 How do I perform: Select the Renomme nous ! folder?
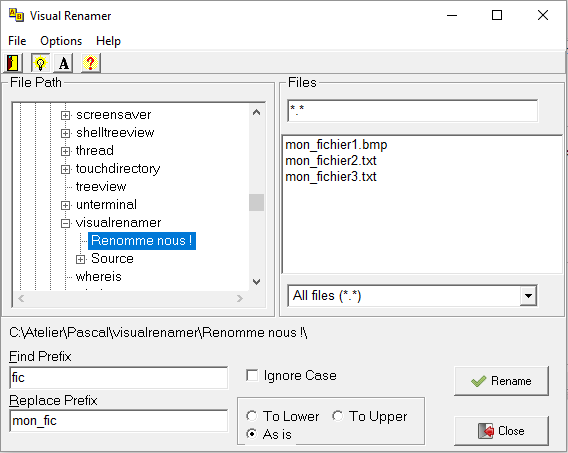point(142,241)
